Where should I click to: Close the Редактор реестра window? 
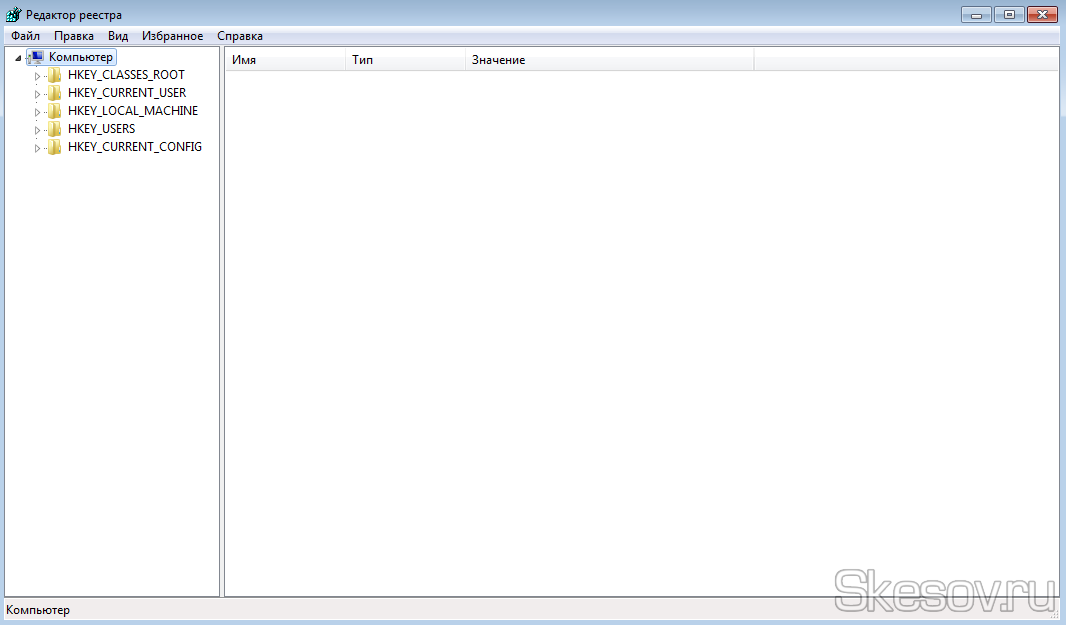1042,14
